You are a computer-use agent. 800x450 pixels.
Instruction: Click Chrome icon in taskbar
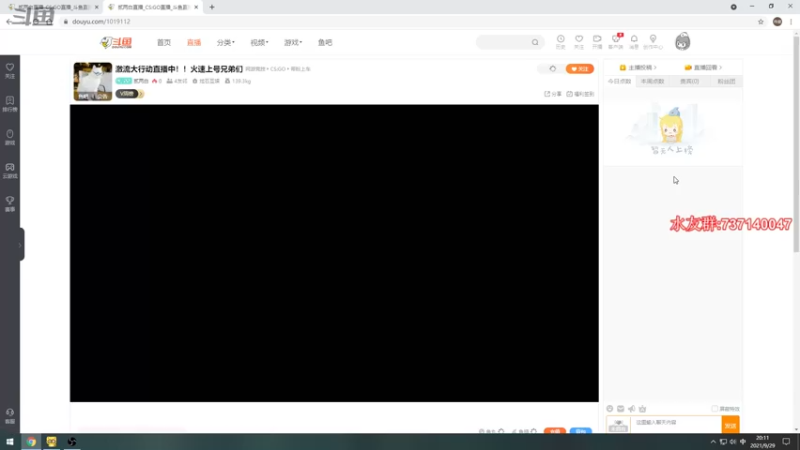coord(31,442)
